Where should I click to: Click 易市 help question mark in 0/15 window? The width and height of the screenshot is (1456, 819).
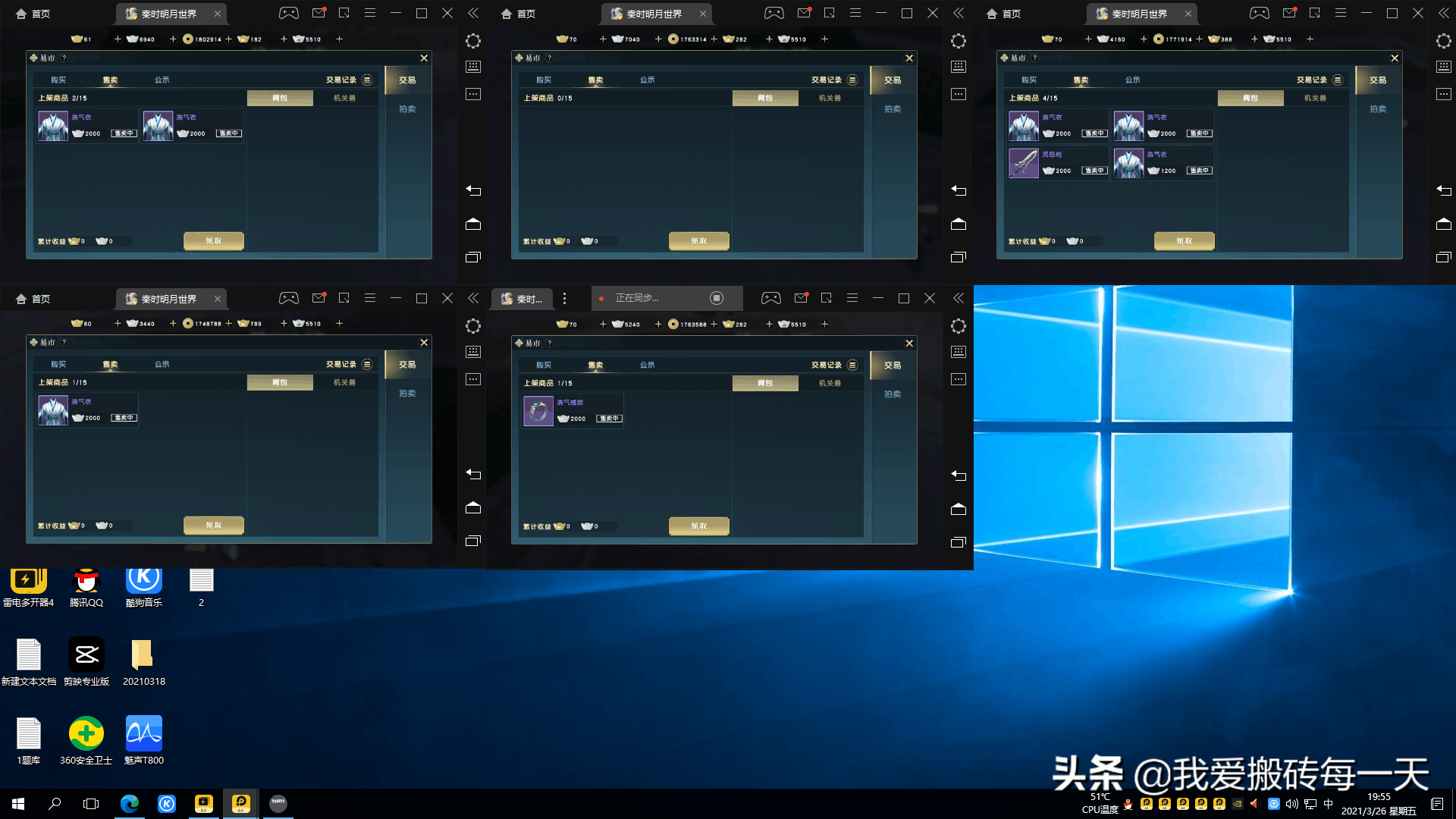point(549,58)
